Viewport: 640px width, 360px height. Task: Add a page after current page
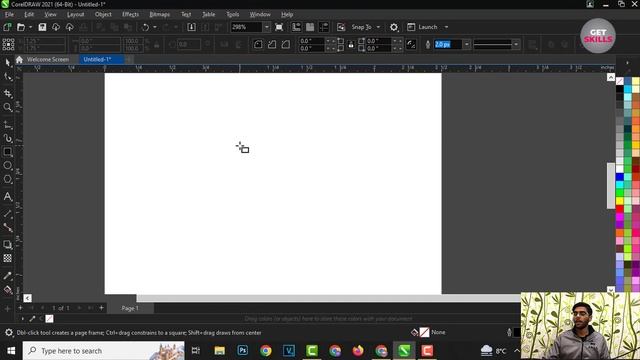click(x=101, y=308)
